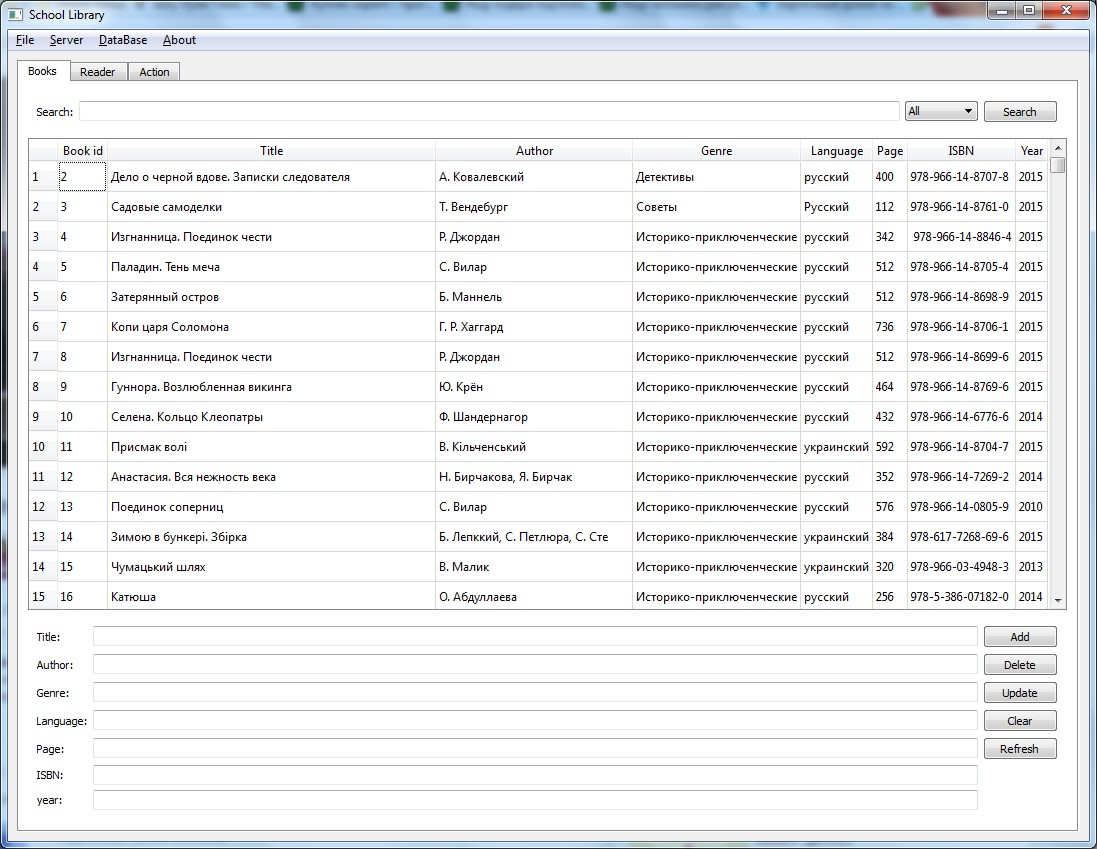This screenshot has width=1097, height=849.
Task: Focus the Language input field
Action: [x=535, y=720]
